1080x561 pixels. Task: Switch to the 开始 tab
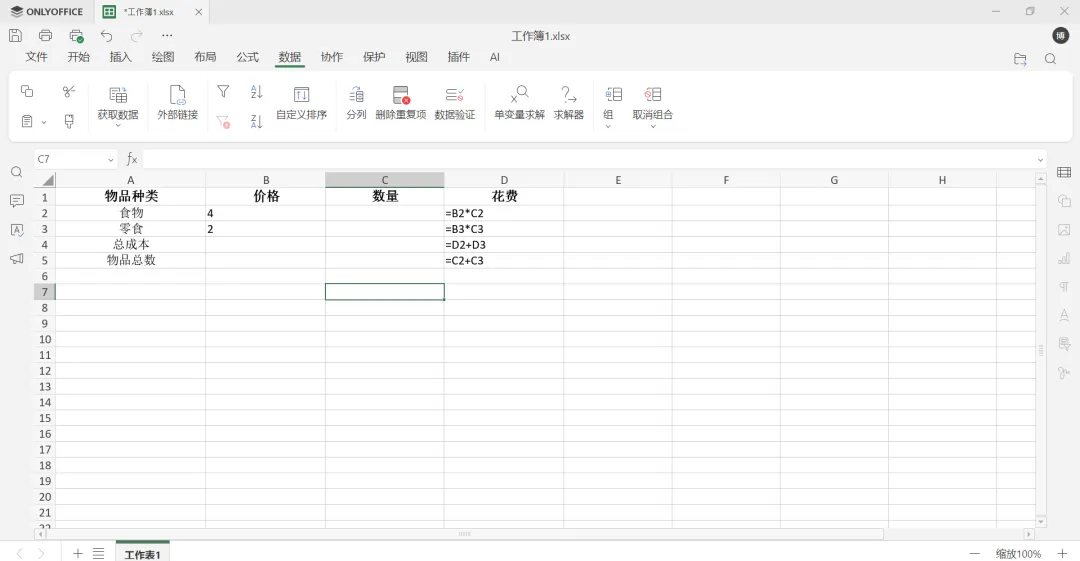79,57
